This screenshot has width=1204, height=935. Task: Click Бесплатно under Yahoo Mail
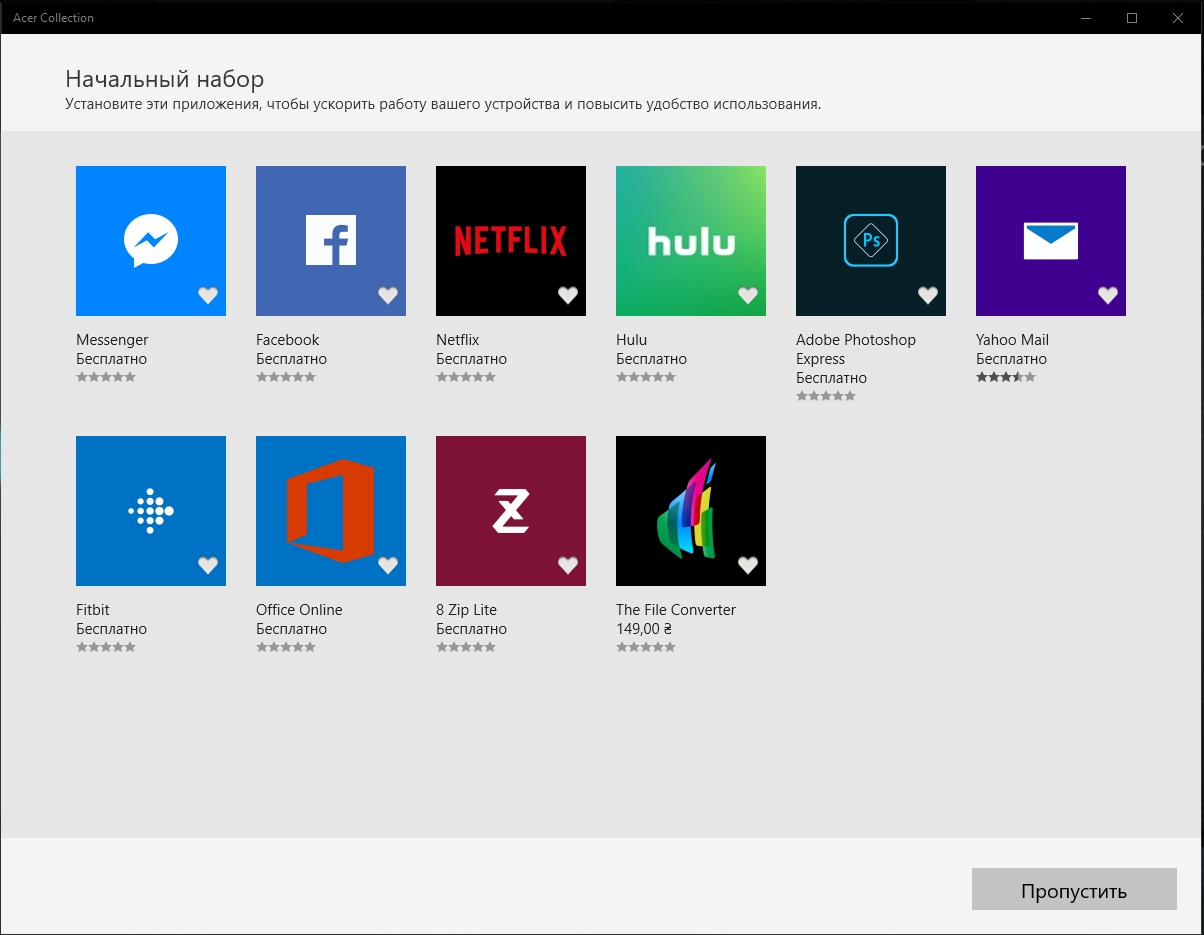coord(1012,359)
